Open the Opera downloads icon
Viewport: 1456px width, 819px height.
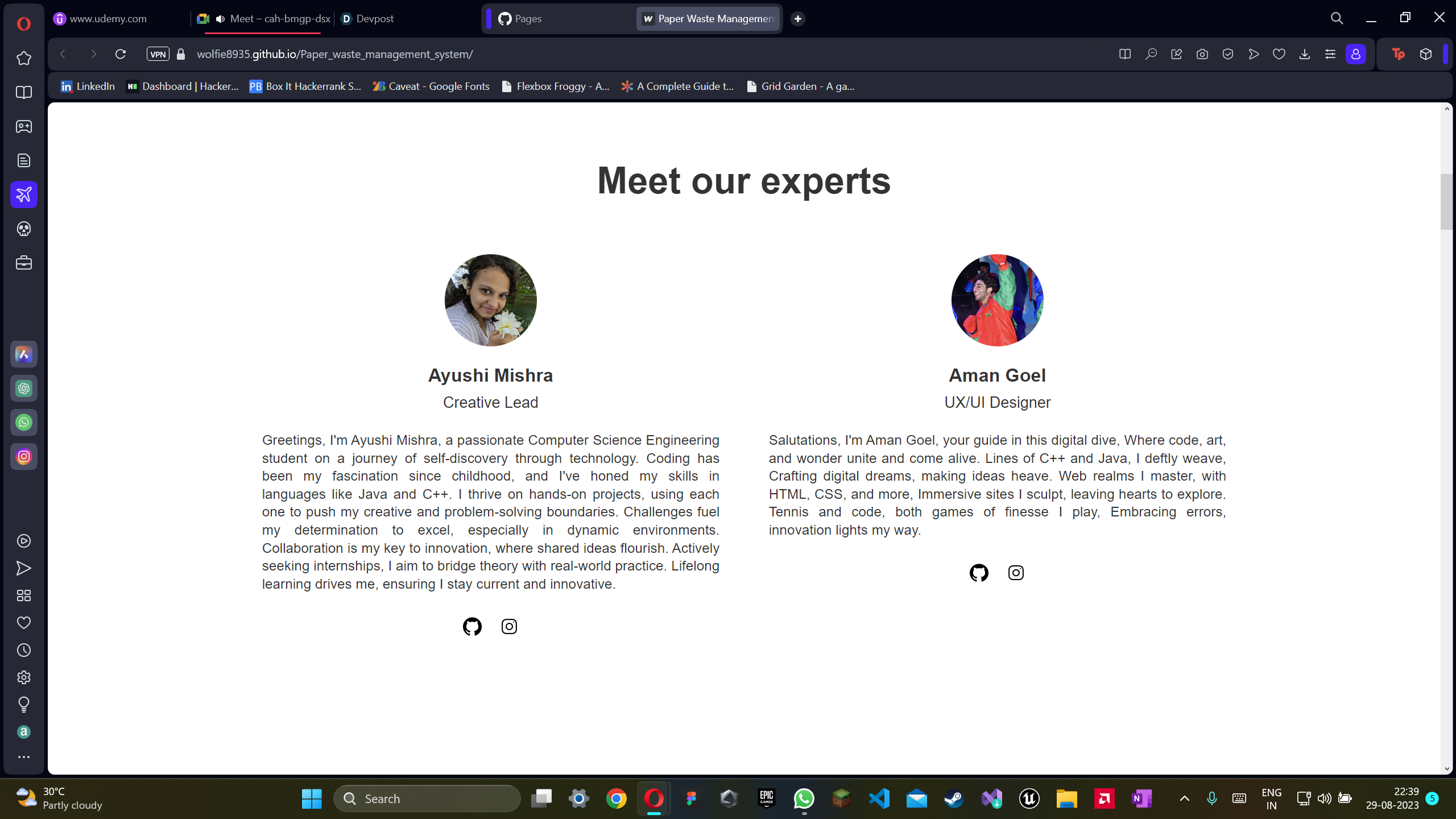coord(1304,54)
